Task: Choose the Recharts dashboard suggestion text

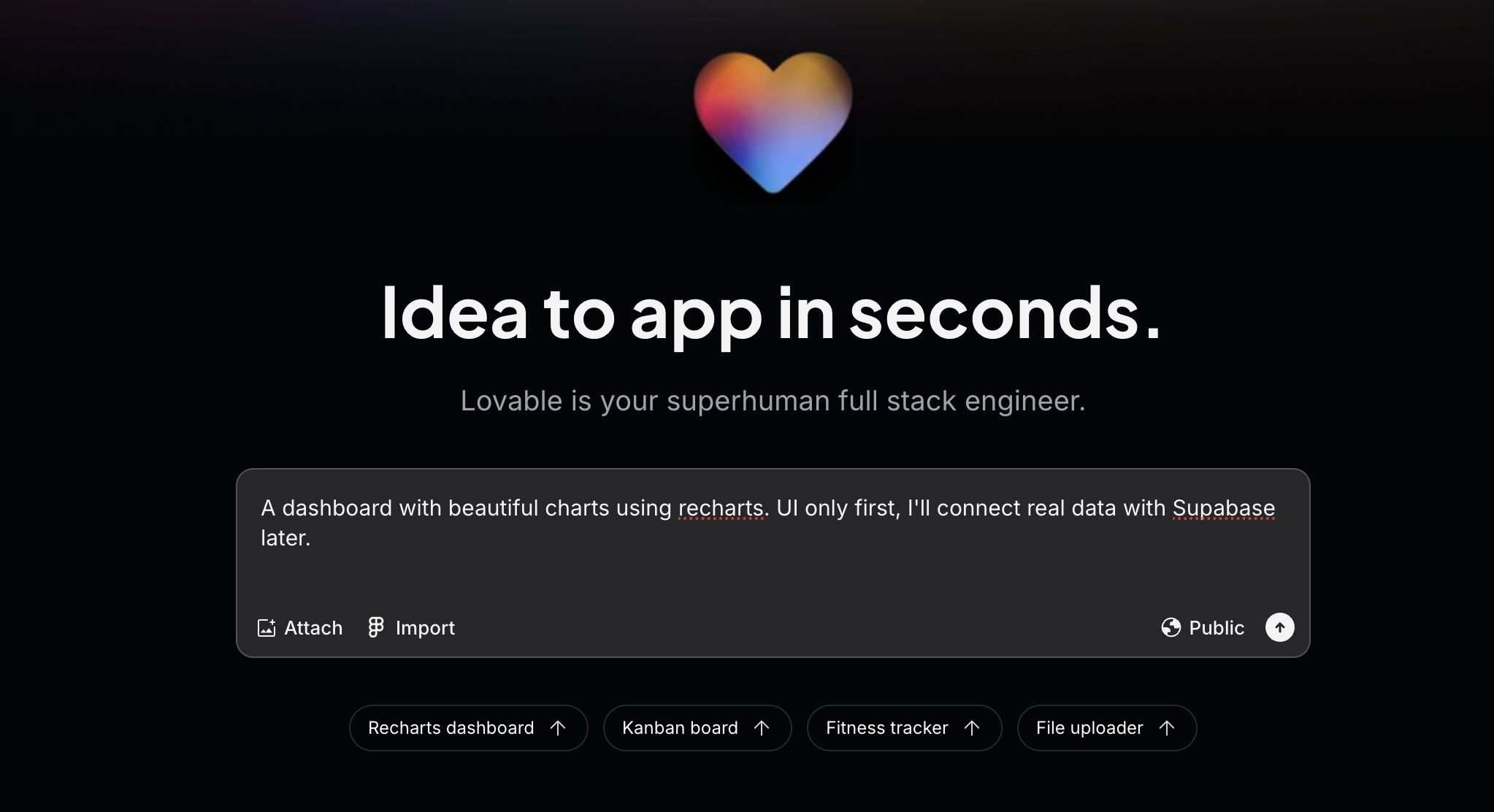Action: pyautogui.click(x=451, y=728)
